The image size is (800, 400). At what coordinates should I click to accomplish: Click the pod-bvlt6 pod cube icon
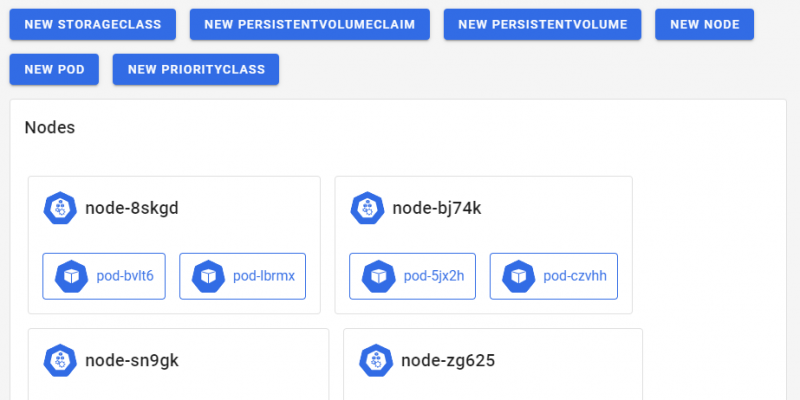click(72, 276)
